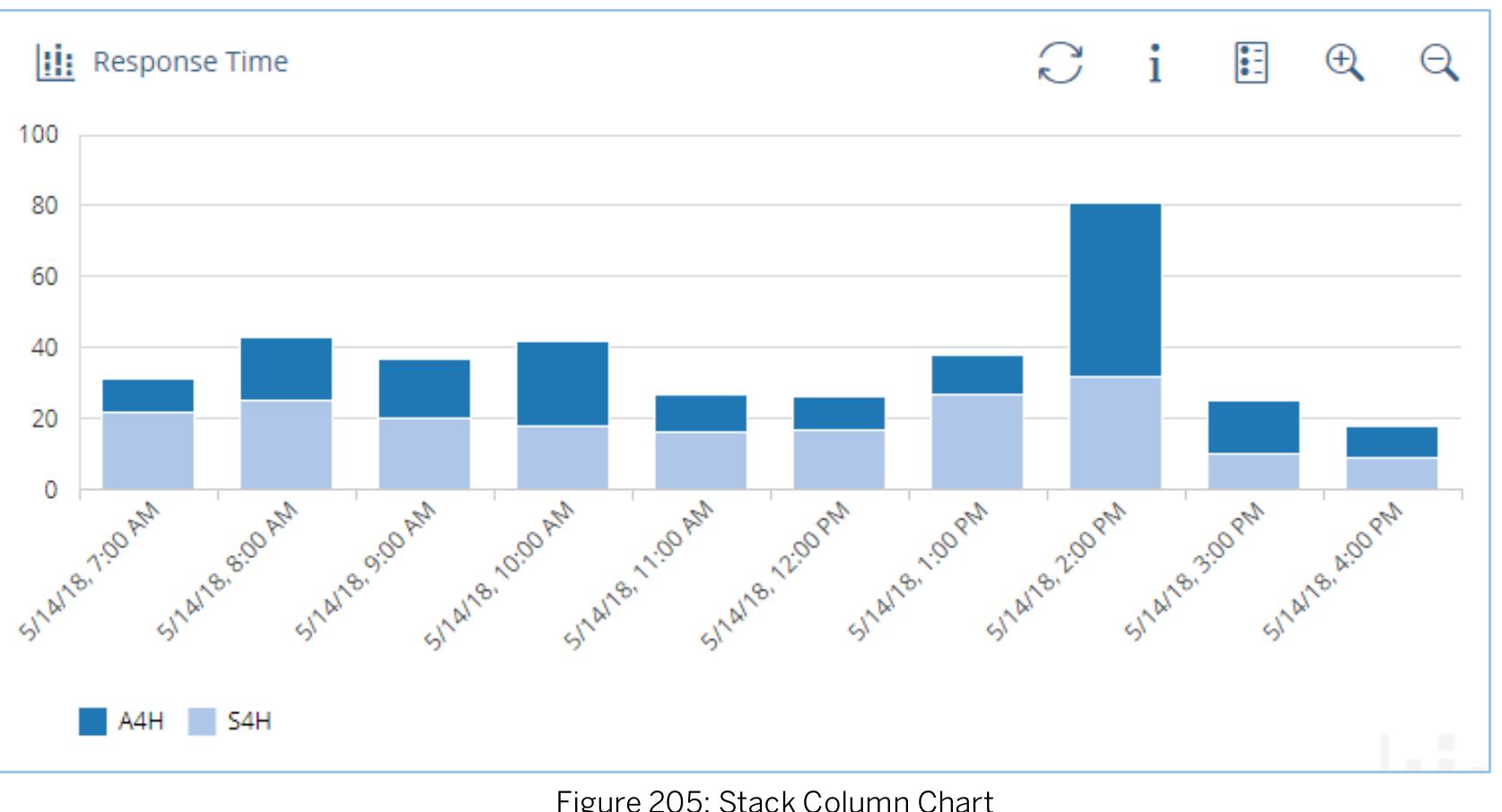Select the Response Time chart title
Viewport: 1502px width, 812px height.
point(192,62)
